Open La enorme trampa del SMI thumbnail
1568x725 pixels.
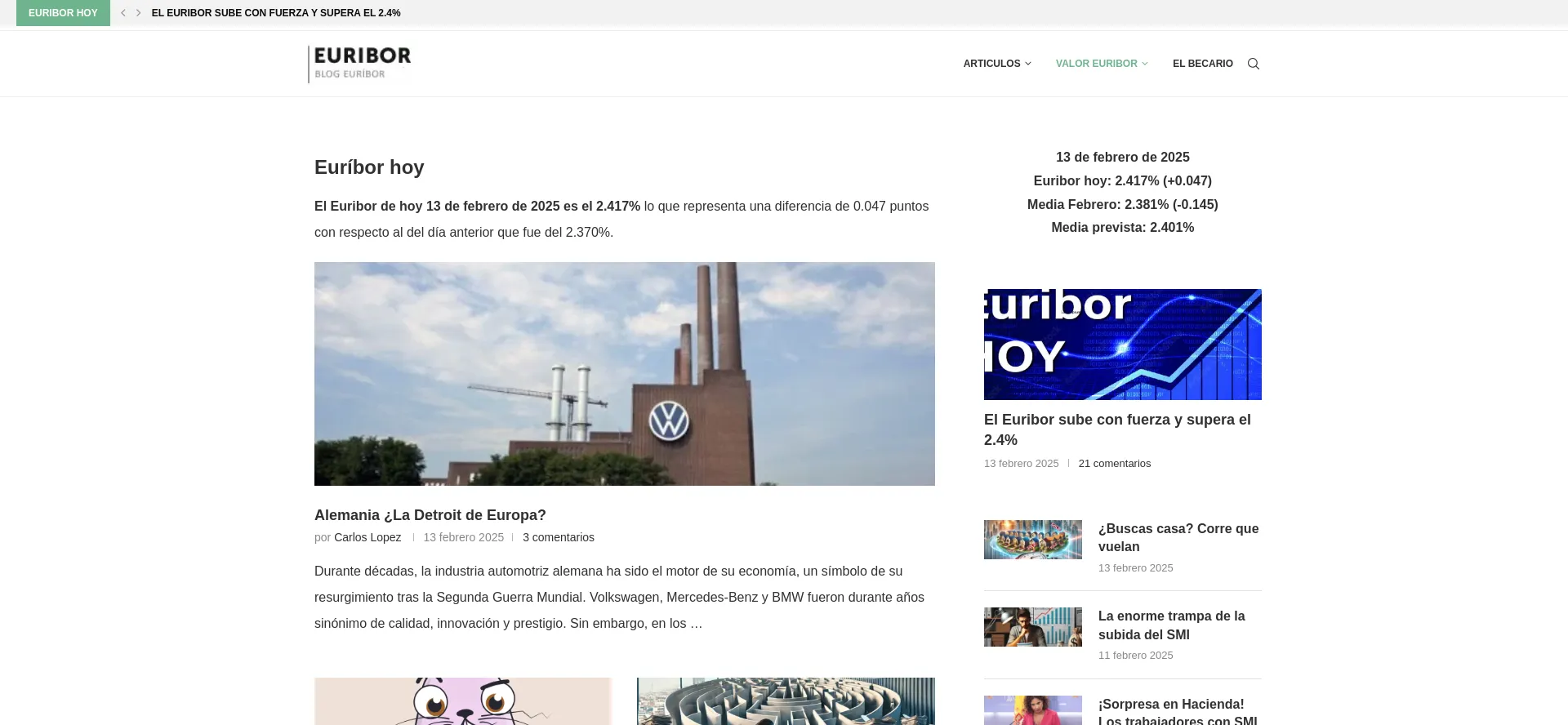[x=1033, y=627]
